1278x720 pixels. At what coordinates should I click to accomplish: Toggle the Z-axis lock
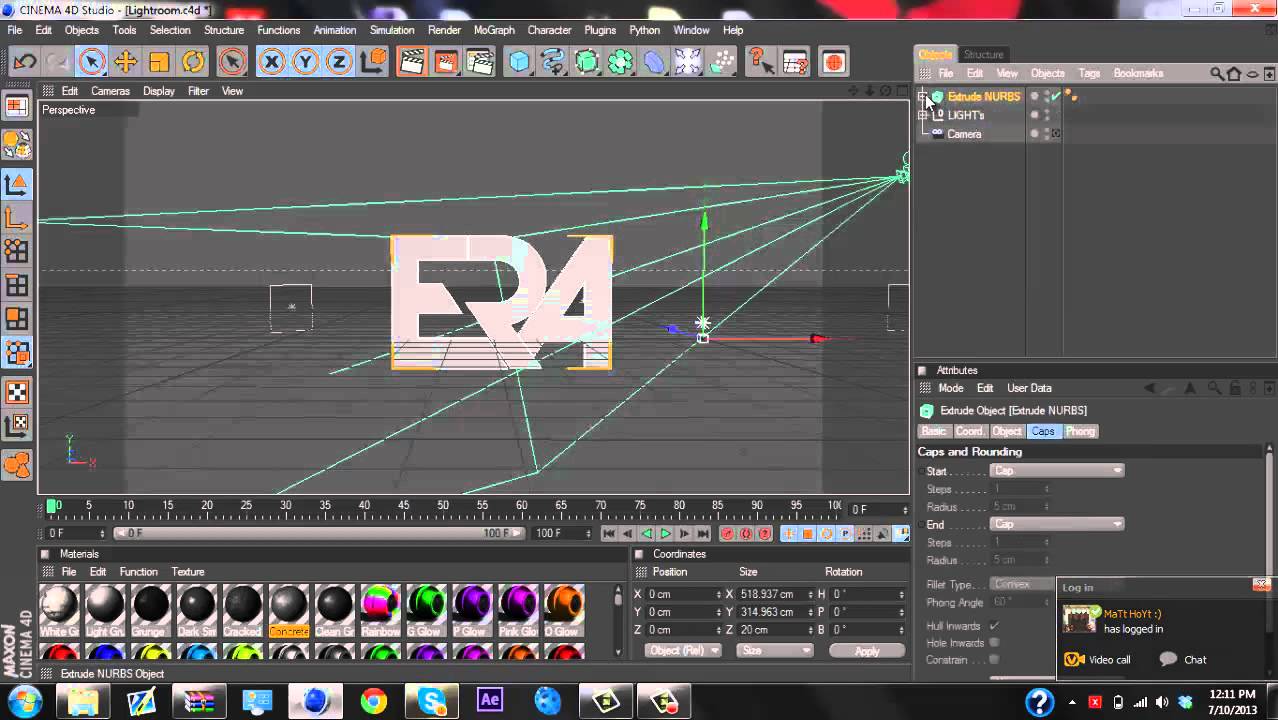point(339,62)
